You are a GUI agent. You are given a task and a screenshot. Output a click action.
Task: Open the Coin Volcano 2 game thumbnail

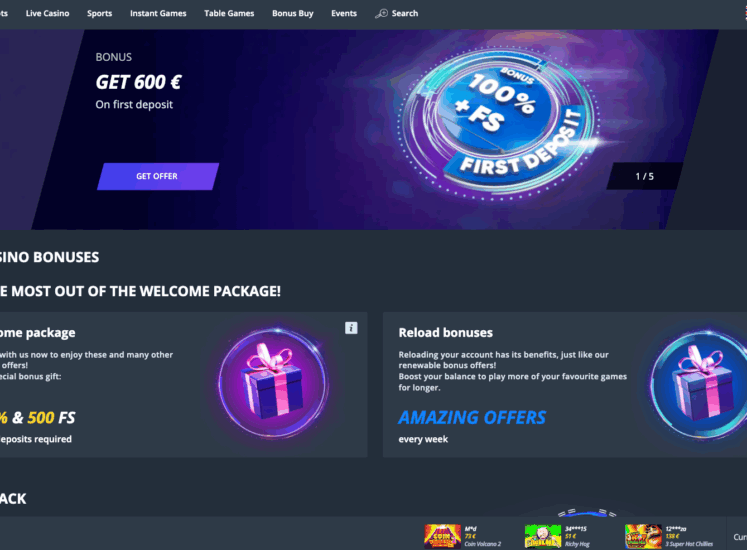click(443, 536)
